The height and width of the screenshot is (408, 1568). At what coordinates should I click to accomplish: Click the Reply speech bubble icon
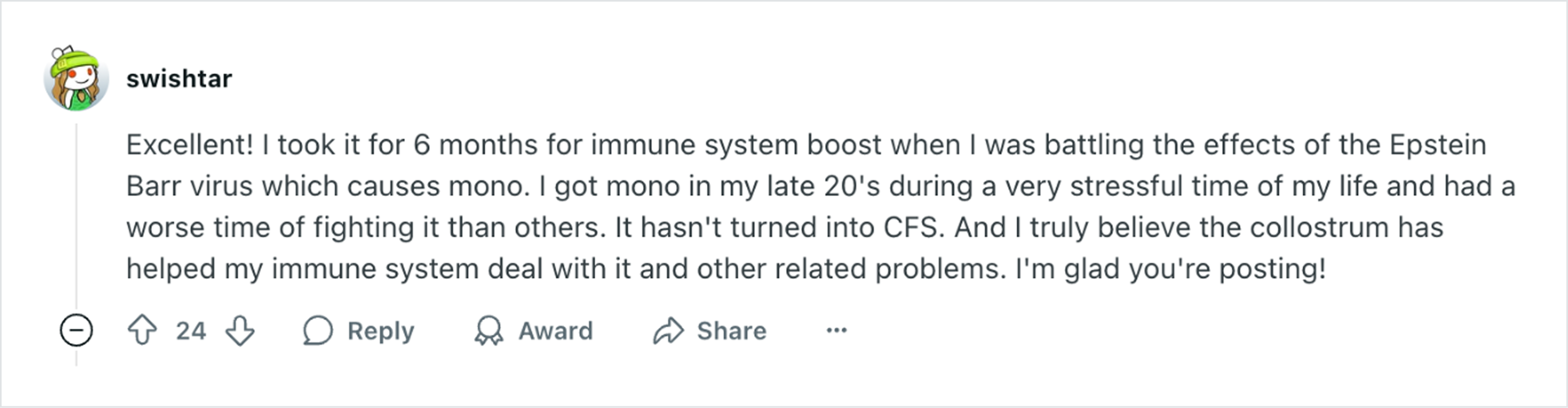pos(318,331)
